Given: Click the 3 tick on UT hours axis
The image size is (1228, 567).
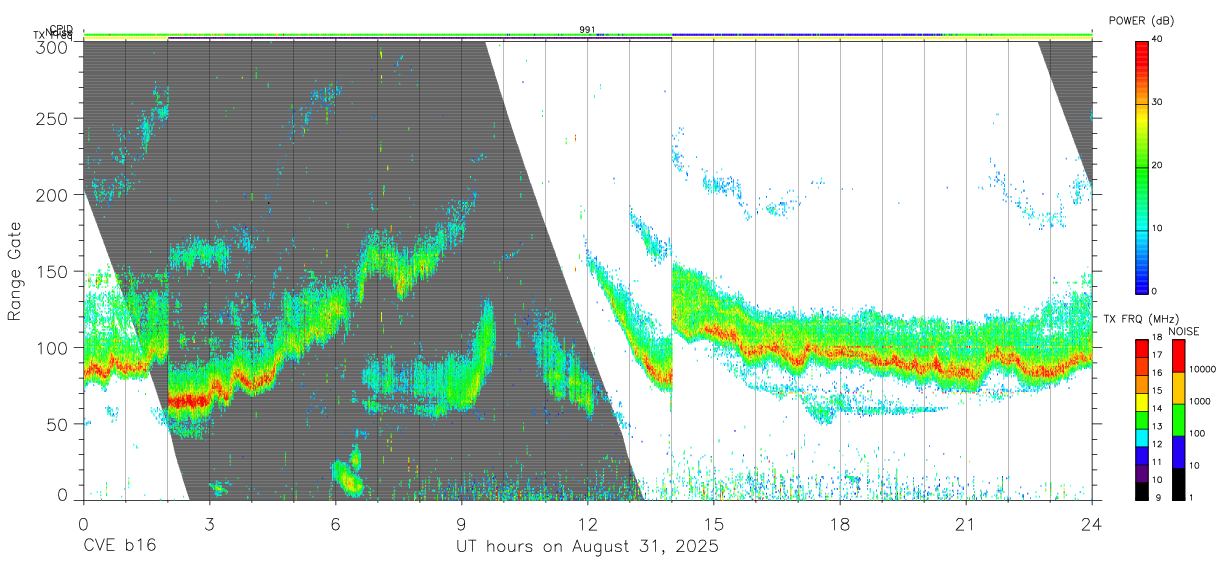Looking at the screenshot, I should 209,524.
